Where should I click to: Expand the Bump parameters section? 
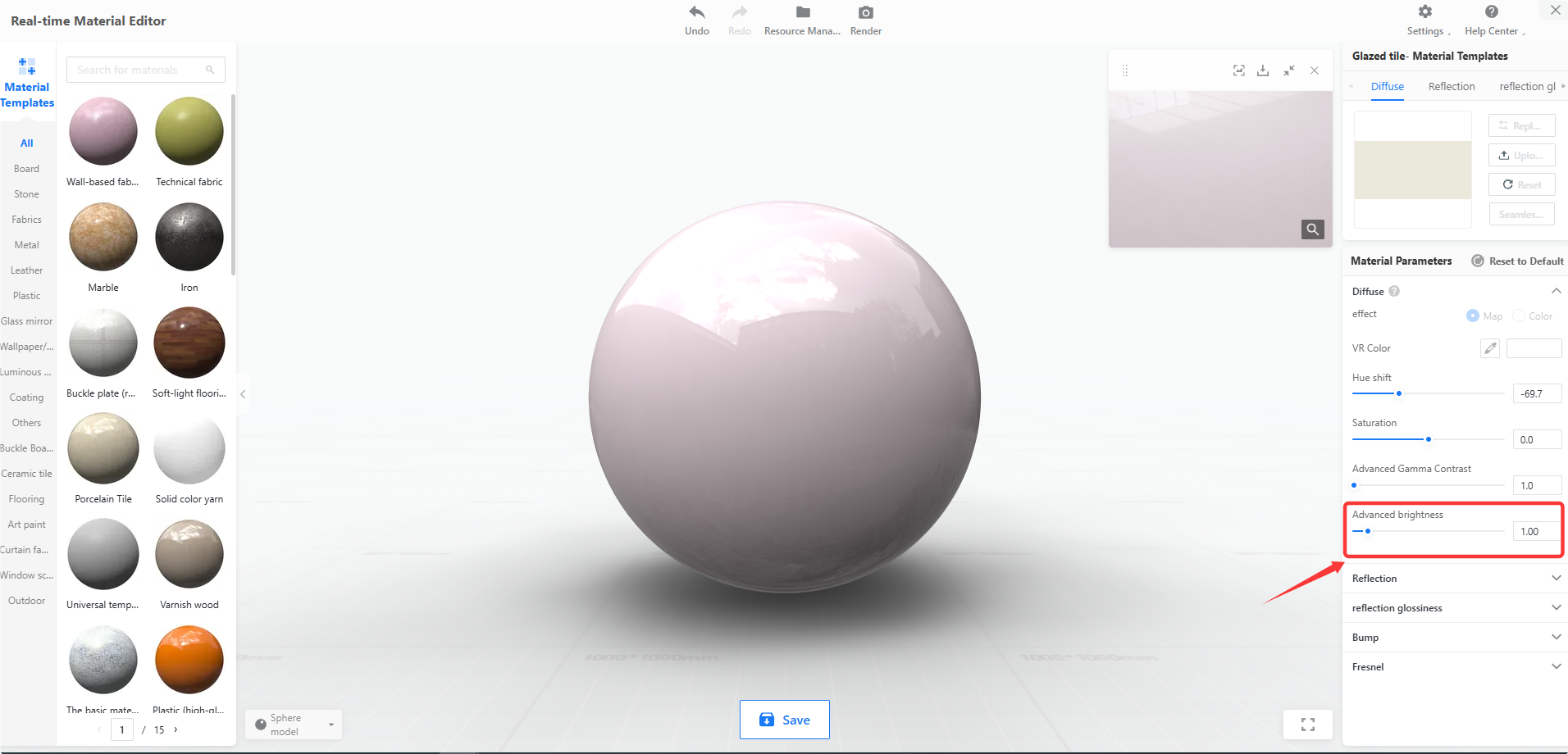click(x=1455, y=638)
